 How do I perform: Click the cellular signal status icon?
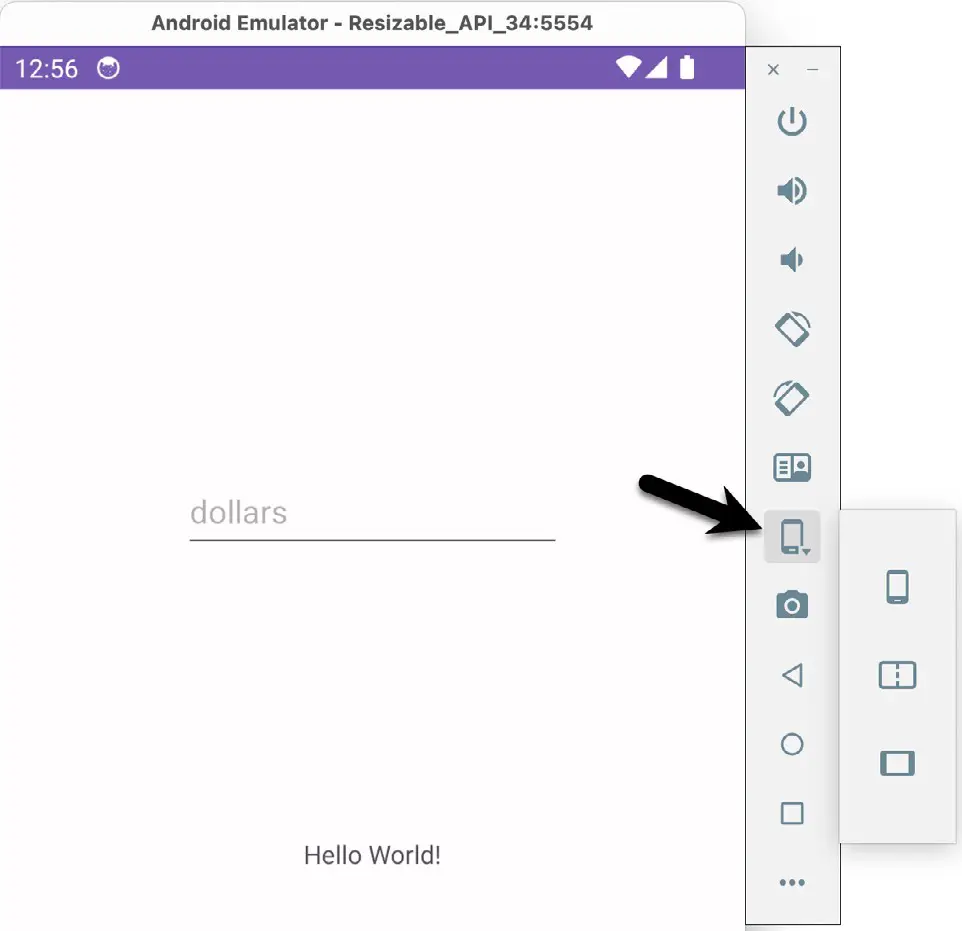[656, 68]
